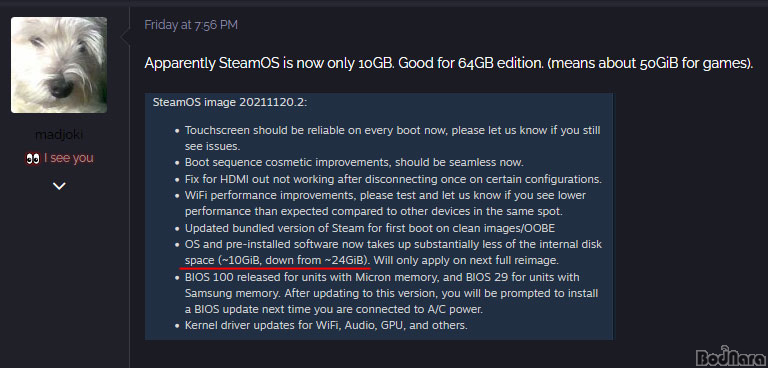Click the Kernel driver updates bullet
768x368 pixels.
tap(326, 325)
